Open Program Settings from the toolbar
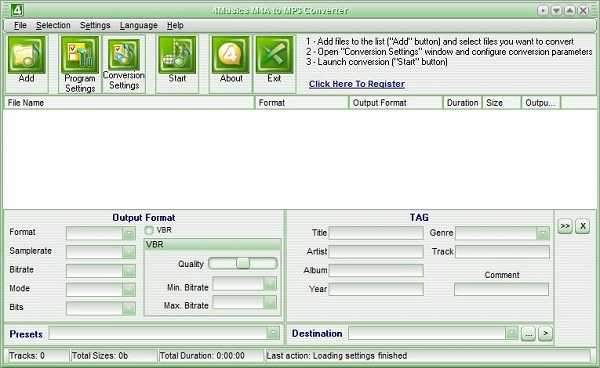 coord(80,55)
